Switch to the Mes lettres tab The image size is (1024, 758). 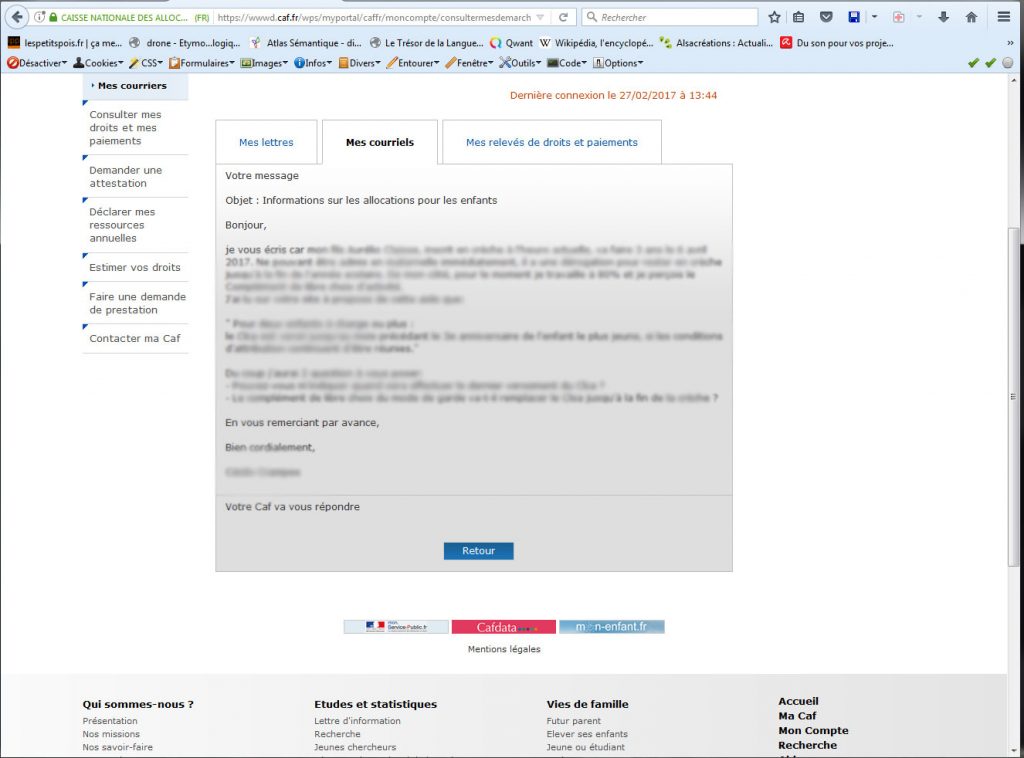pyautogui.click(x=266, y=143)
